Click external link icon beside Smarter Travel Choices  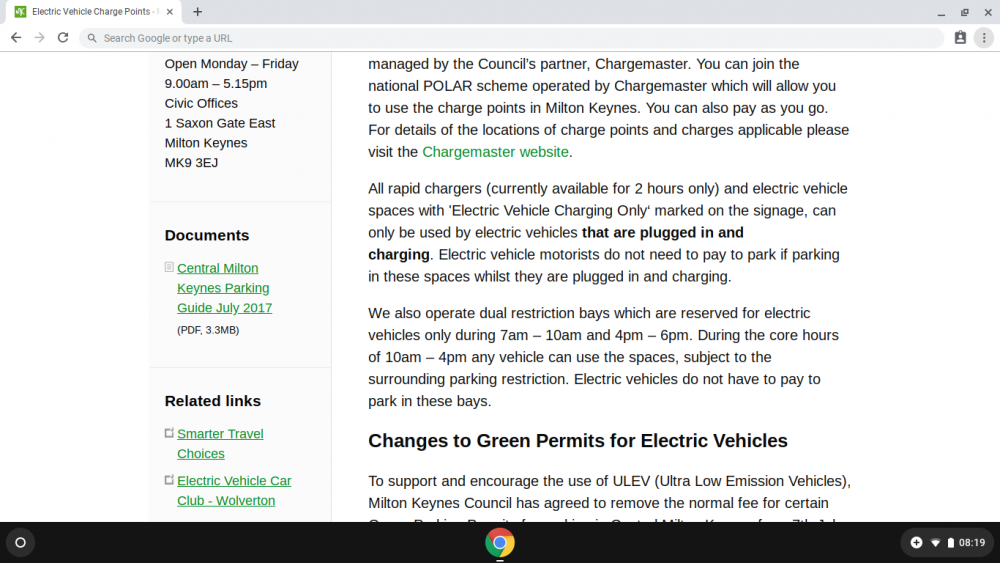169,433
